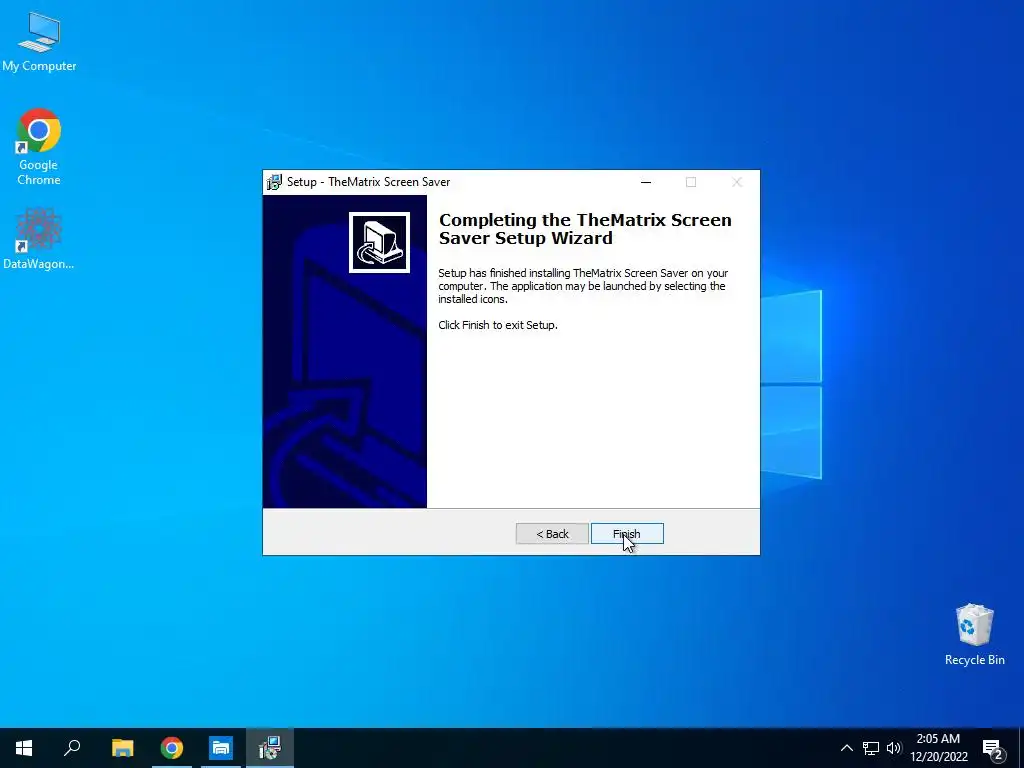Close the TheMatrix Screen Saver setup window
The image size is (1024, 768).
click(737, 182)
